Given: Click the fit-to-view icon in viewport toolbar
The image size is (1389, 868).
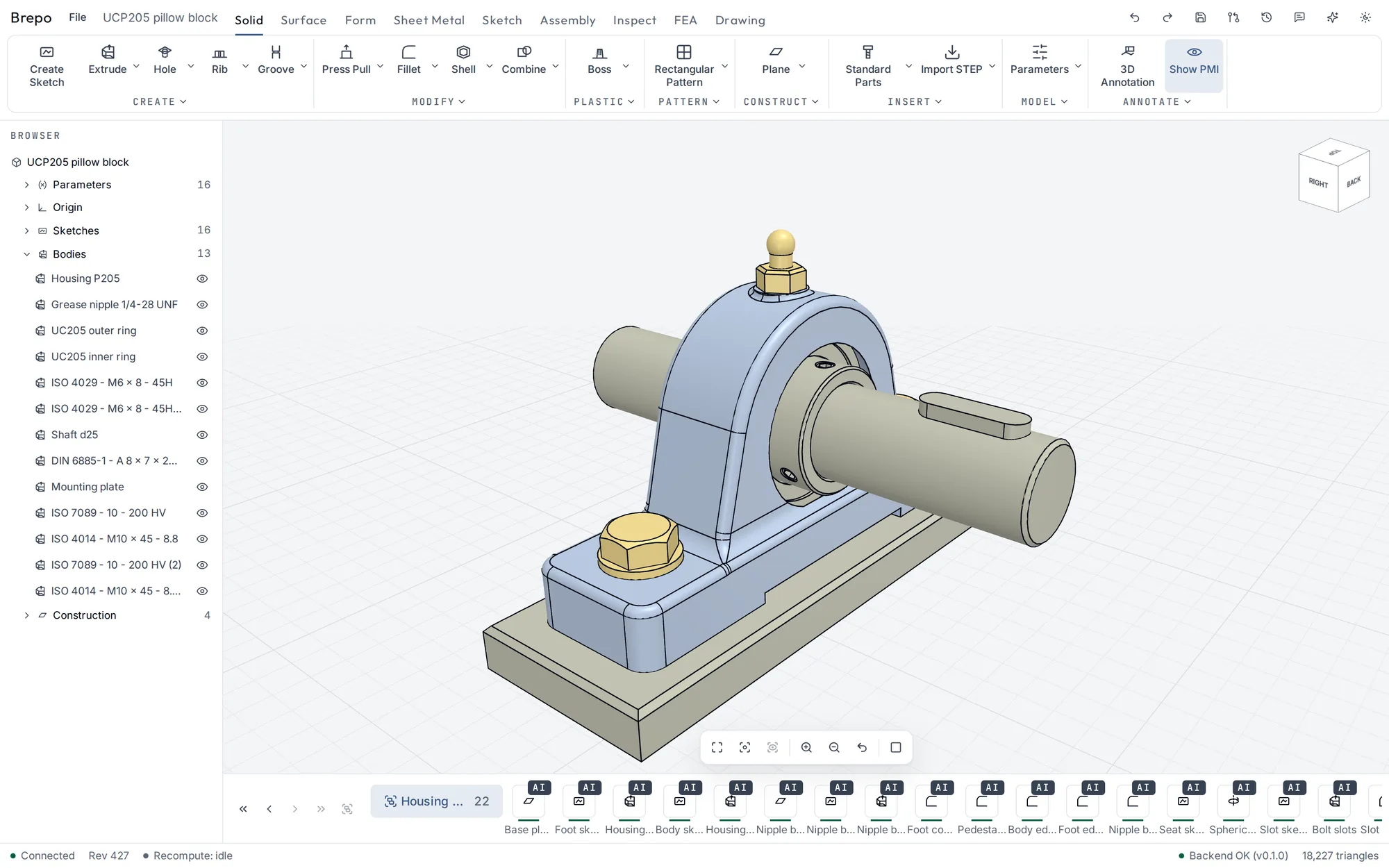Looking at the screenshot, I should click(717, 747).
